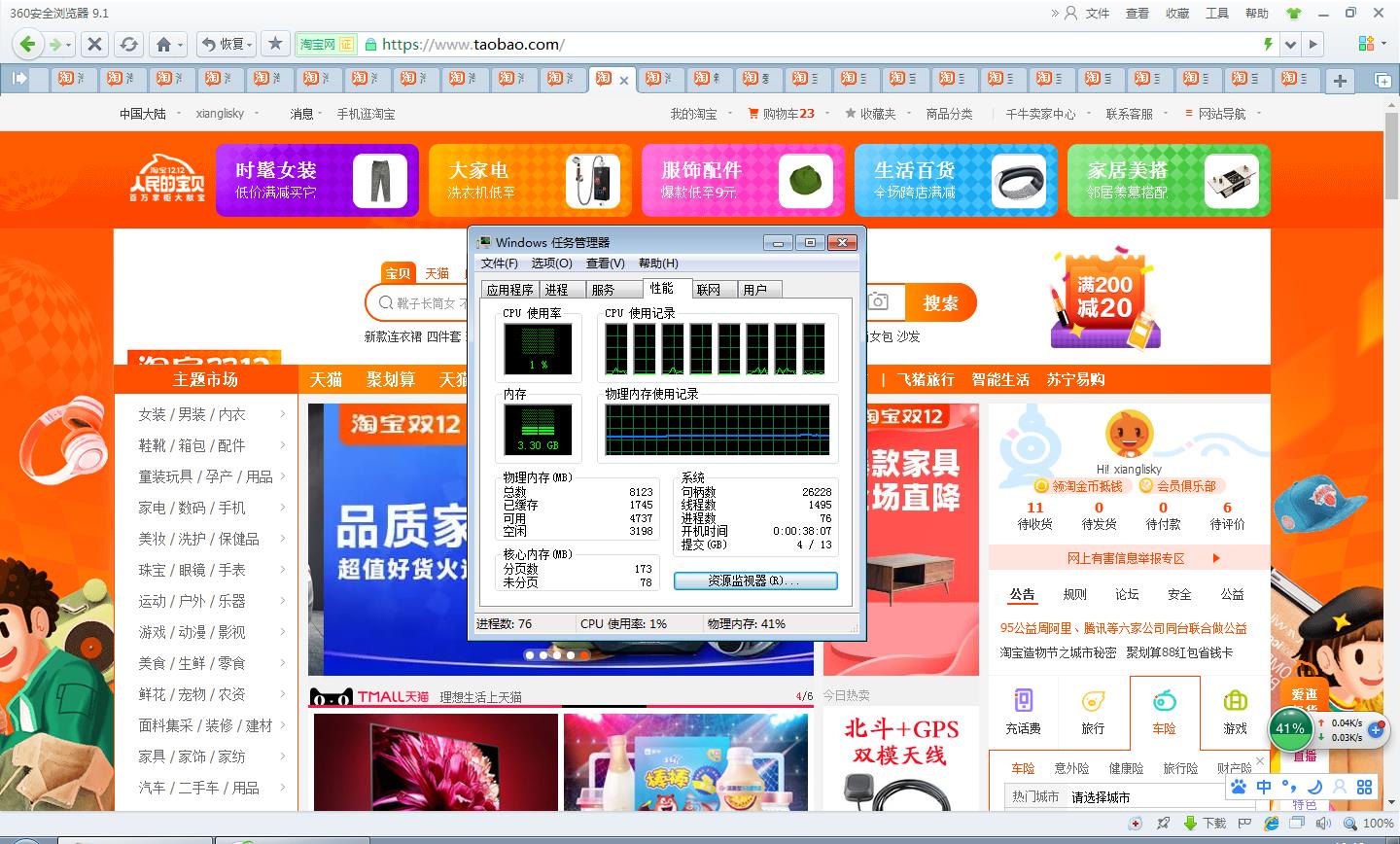1400x844 pixels.
Task: Open the 购物车 shopping cart
Action: [781, 114]
